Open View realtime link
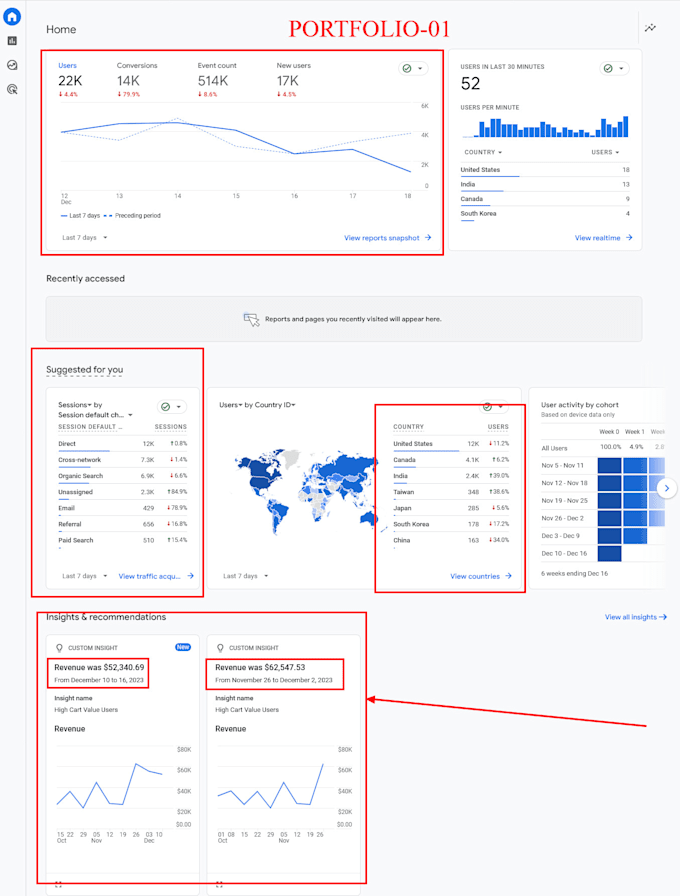The image size is (680, 896). tap(597, 238)
